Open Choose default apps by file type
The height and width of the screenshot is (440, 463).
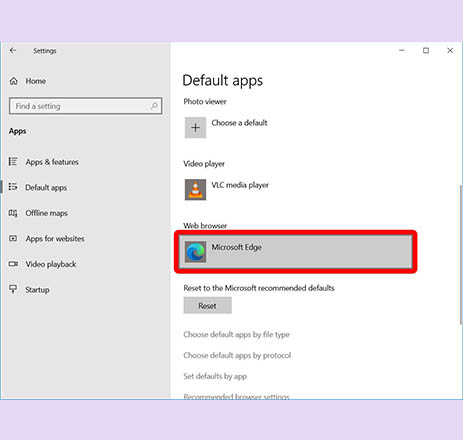(x=236, y=334)
